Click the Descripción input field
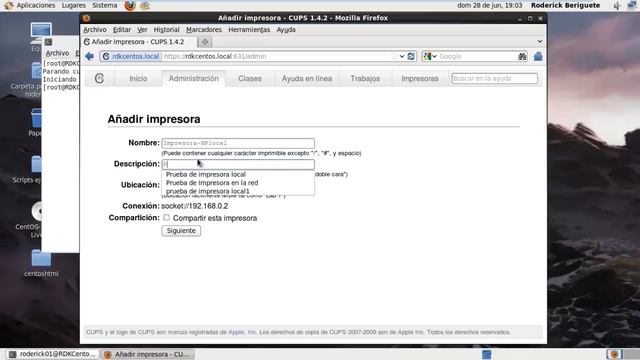The height and width of the screenshot is (360, 640). (x=238, y=164)
